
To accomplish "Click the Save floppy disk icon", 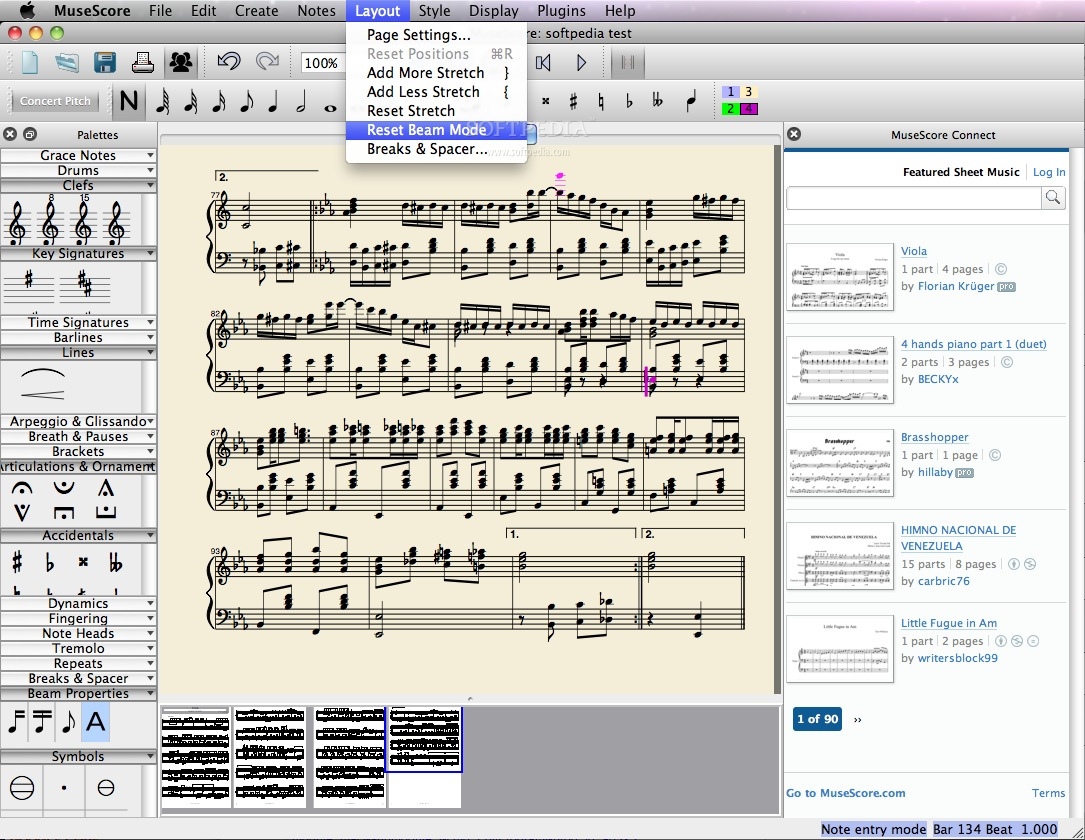I will coord(105,62).
